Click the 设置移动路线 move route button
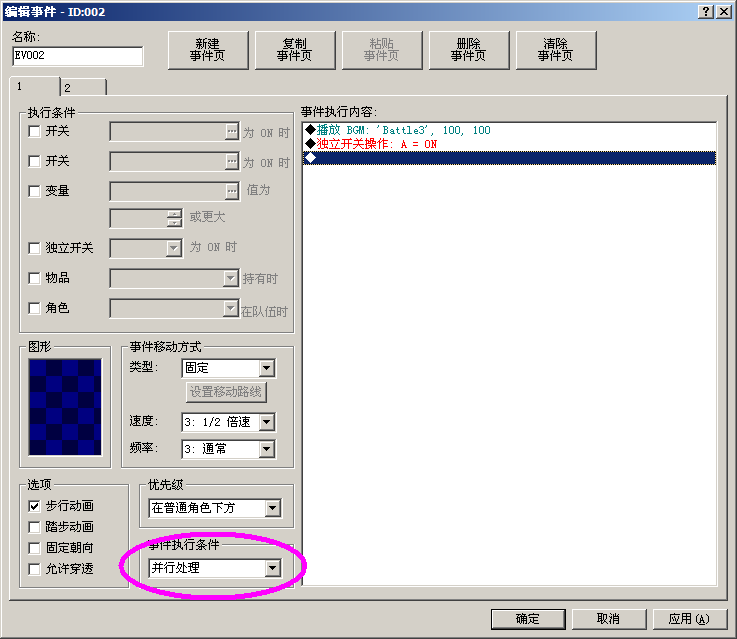 tap(226, 392)
